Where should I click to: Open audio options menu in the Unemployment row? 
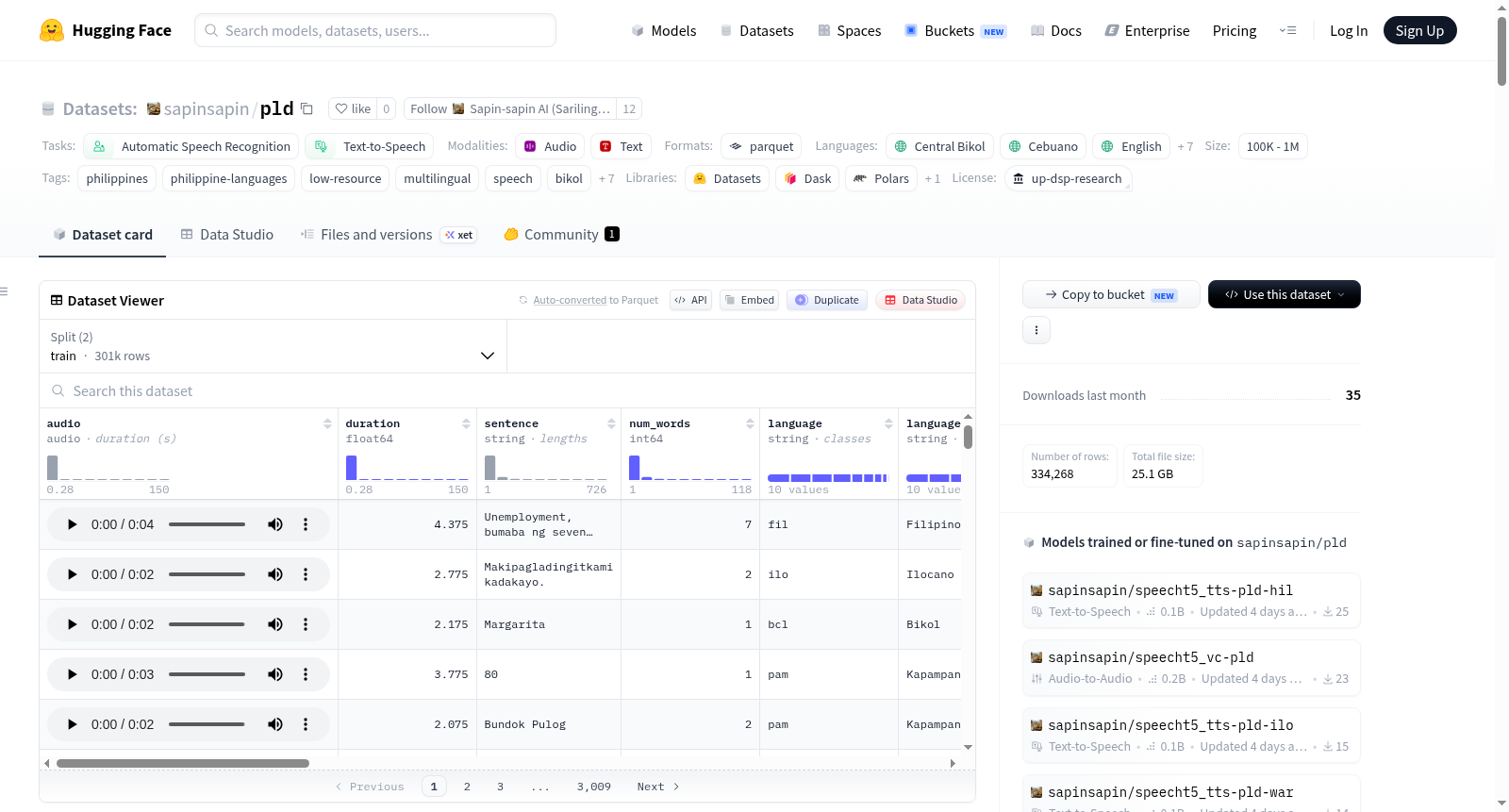click(x=306, y=524)
